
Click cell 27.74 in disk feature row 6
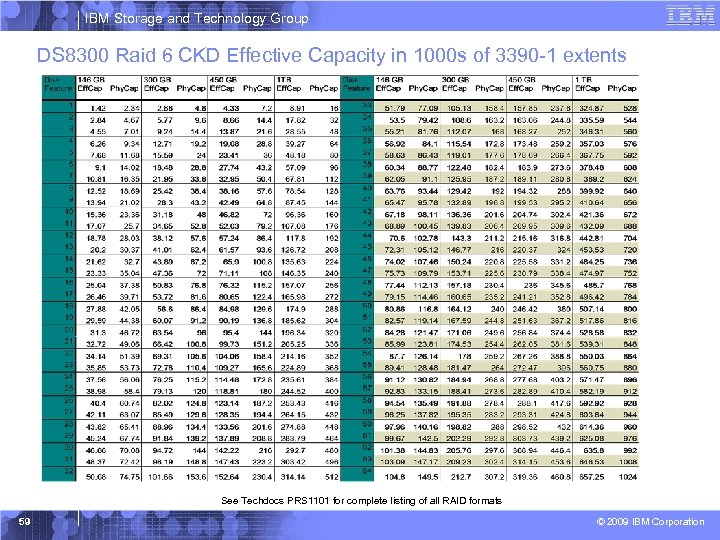(229, 168)
